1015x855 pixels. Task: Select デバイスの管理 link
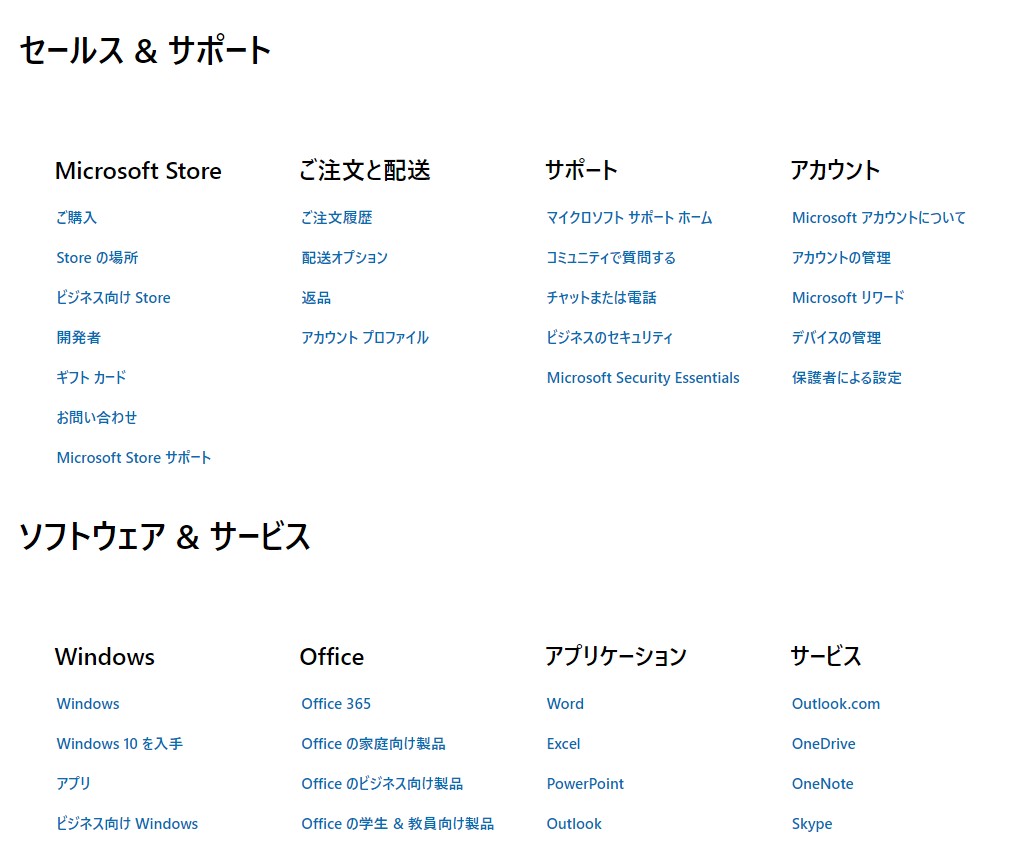(x=836, y=337)
